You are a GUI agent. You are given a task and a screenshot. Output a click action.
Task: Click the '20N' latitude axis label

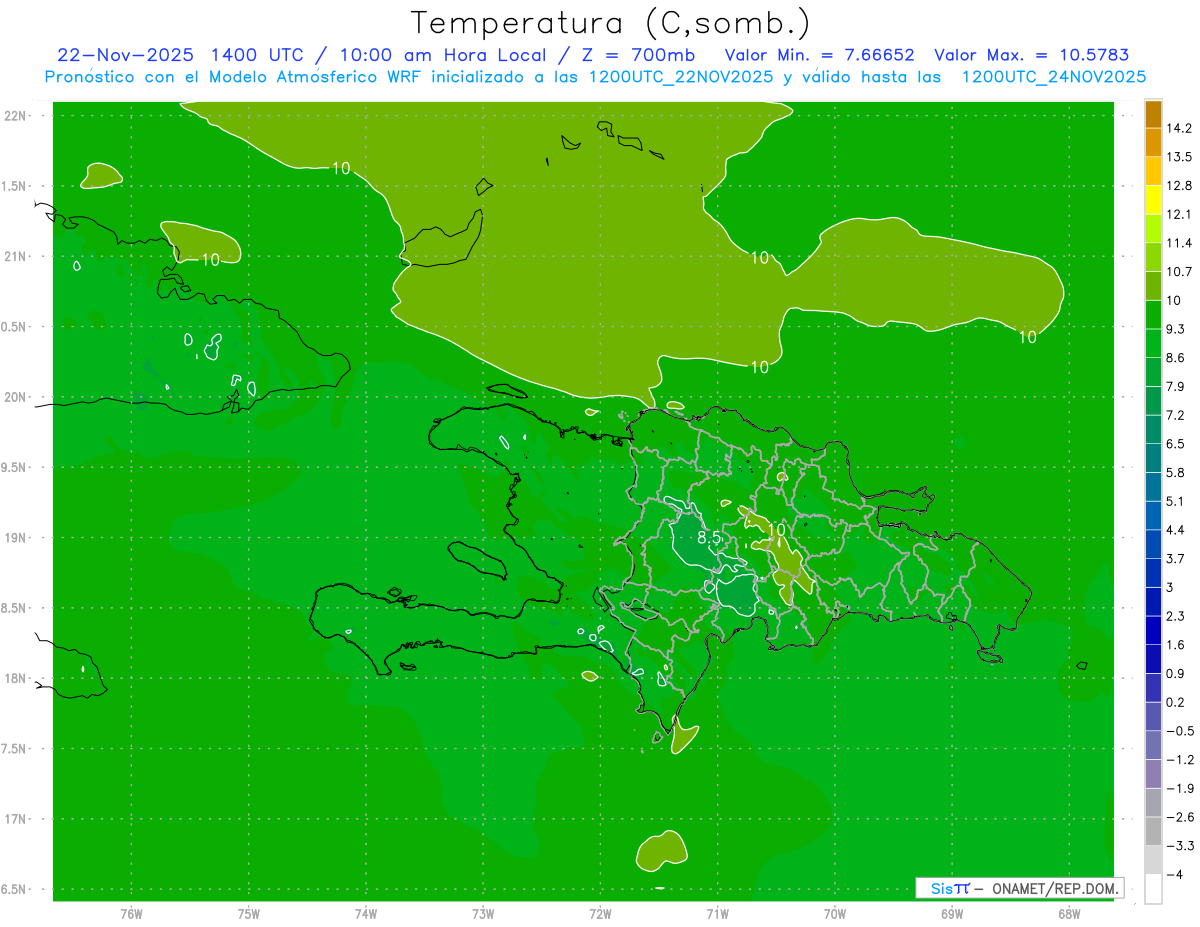(15, 397)
